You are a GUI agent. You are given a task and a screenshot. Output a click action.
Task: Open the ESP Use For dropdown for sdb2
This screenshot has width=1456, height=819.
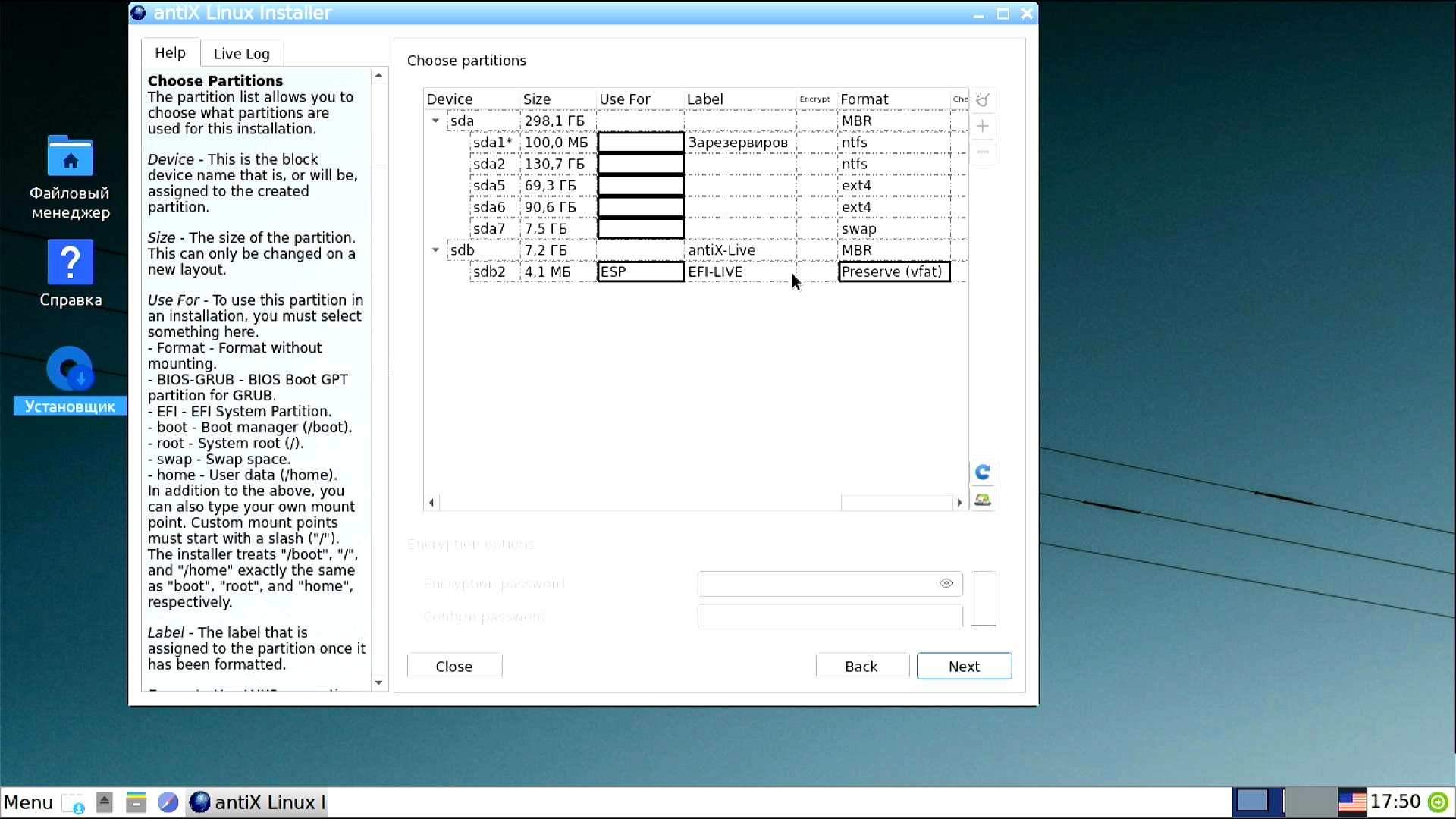point(641,271)
